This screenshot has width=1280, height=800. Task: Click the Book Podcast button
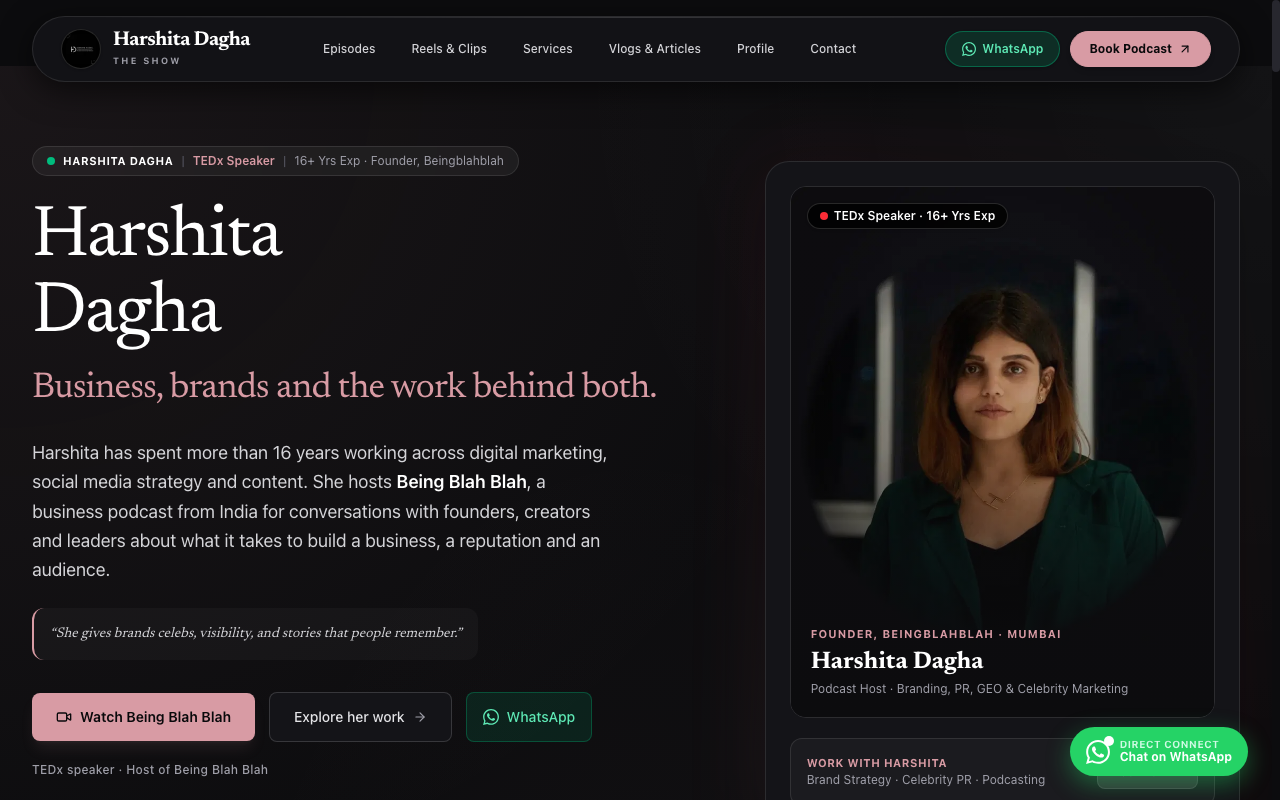point(1140,49)
